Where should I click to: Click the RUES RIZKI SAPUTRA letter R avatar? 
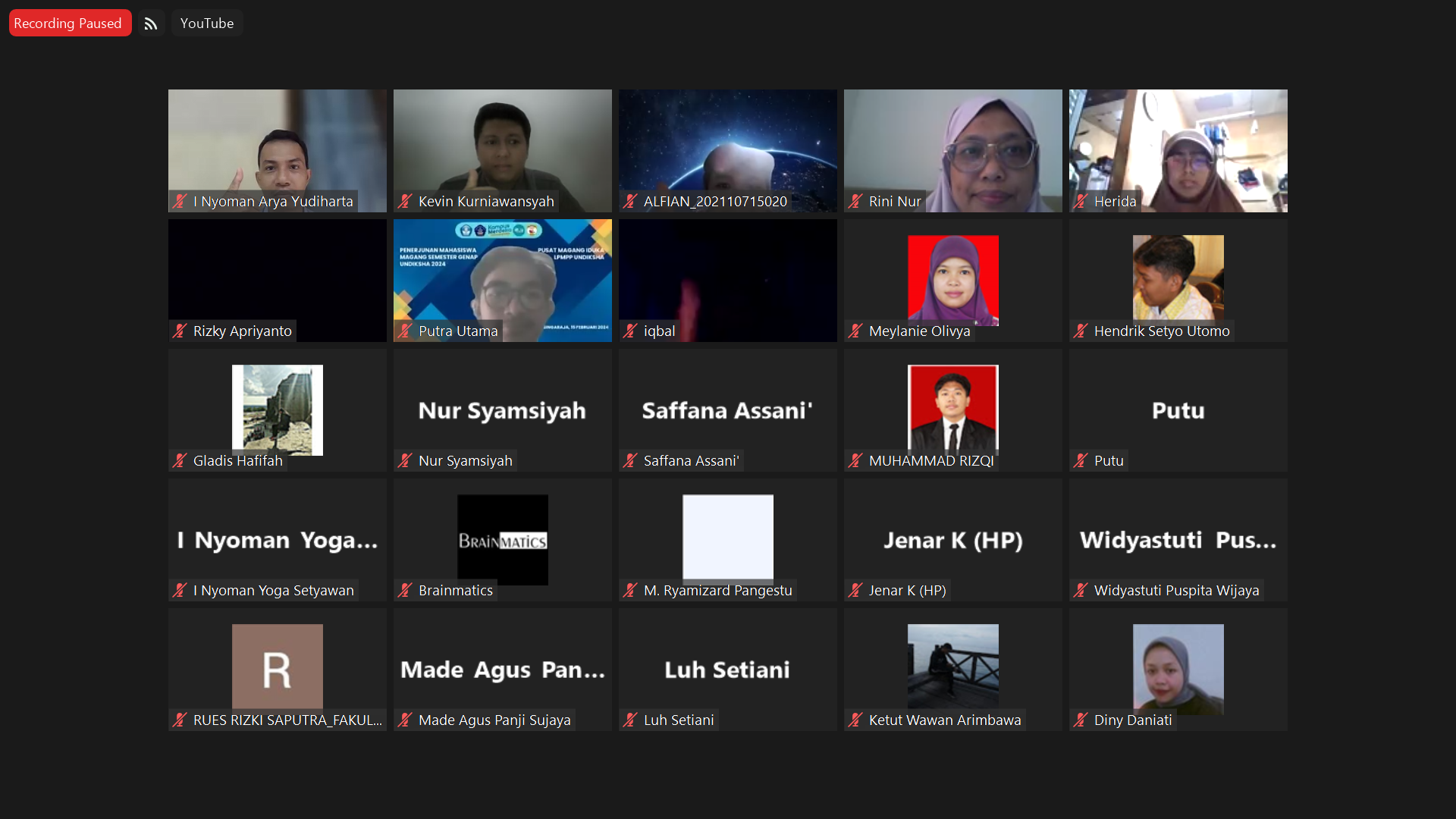pyautogui.click(x=277, y=667)
